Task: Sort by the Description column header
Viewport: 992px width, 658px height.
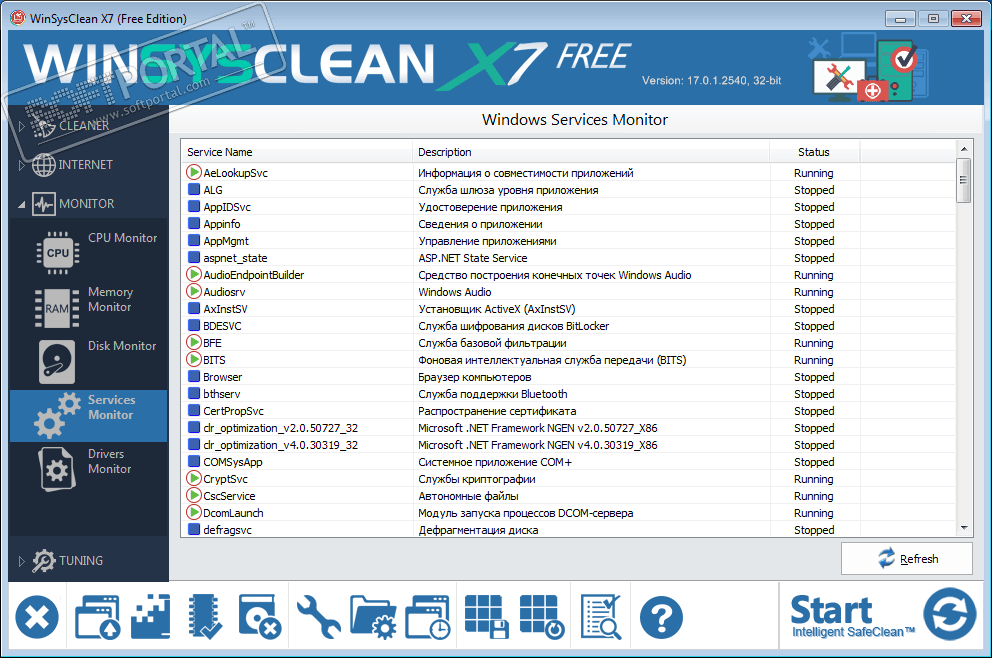Action: click(591, 152)
